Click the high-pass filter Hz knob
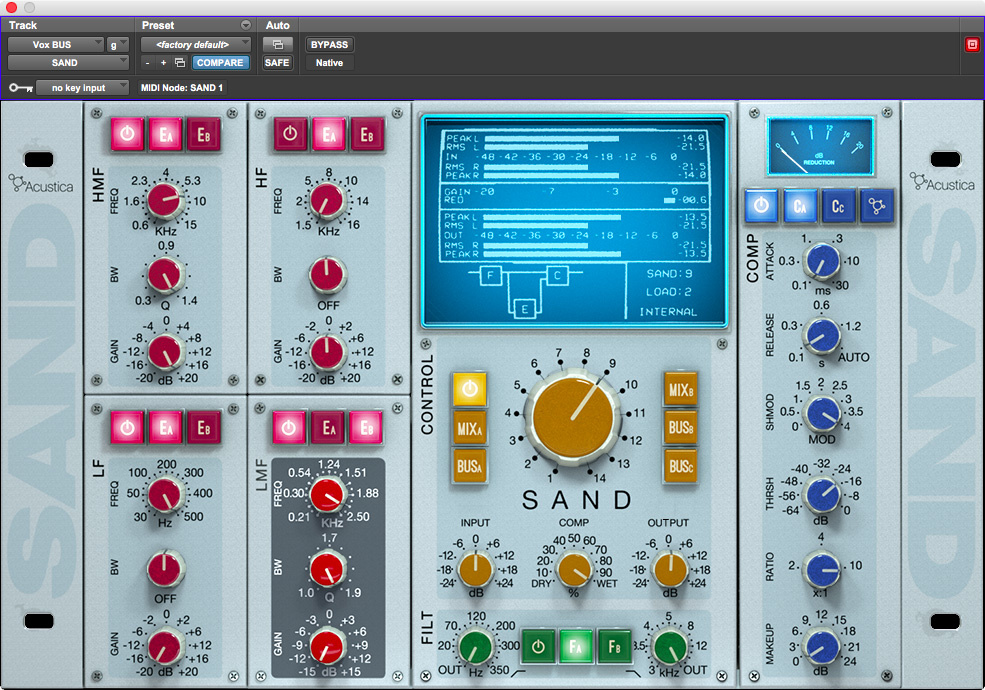Screen dimensions: 985x690 click(x=476, y=647)
